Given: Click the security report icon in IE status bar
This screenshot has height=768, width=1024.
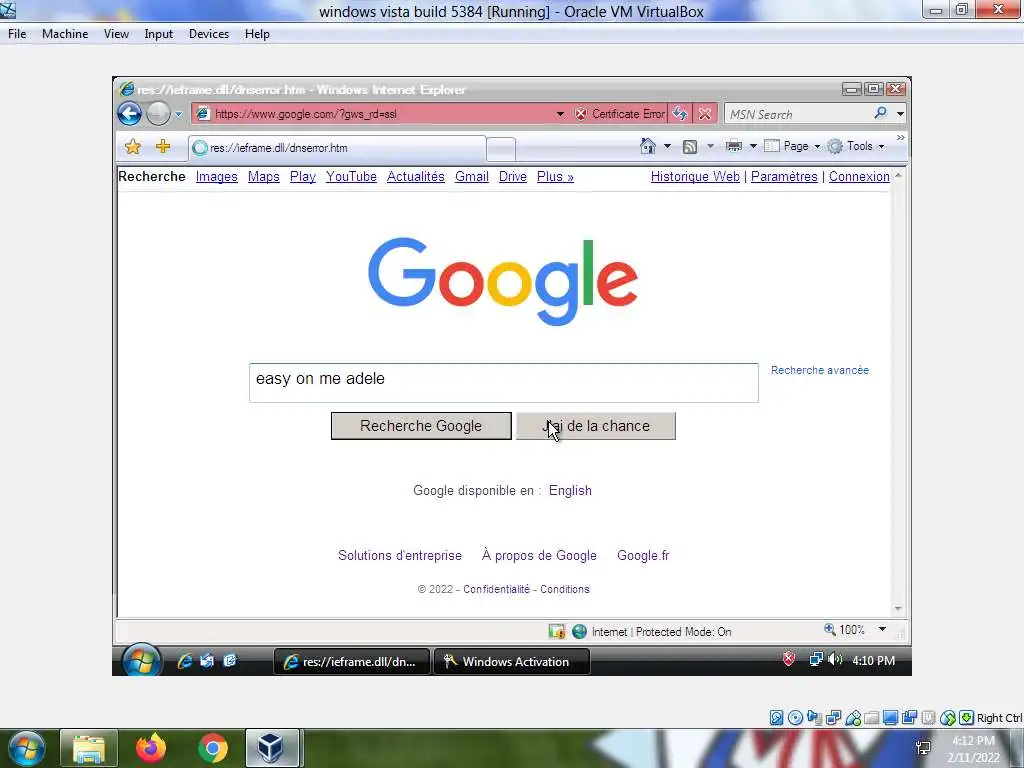Looking at the screenshot, I should (x=556, y=632).
